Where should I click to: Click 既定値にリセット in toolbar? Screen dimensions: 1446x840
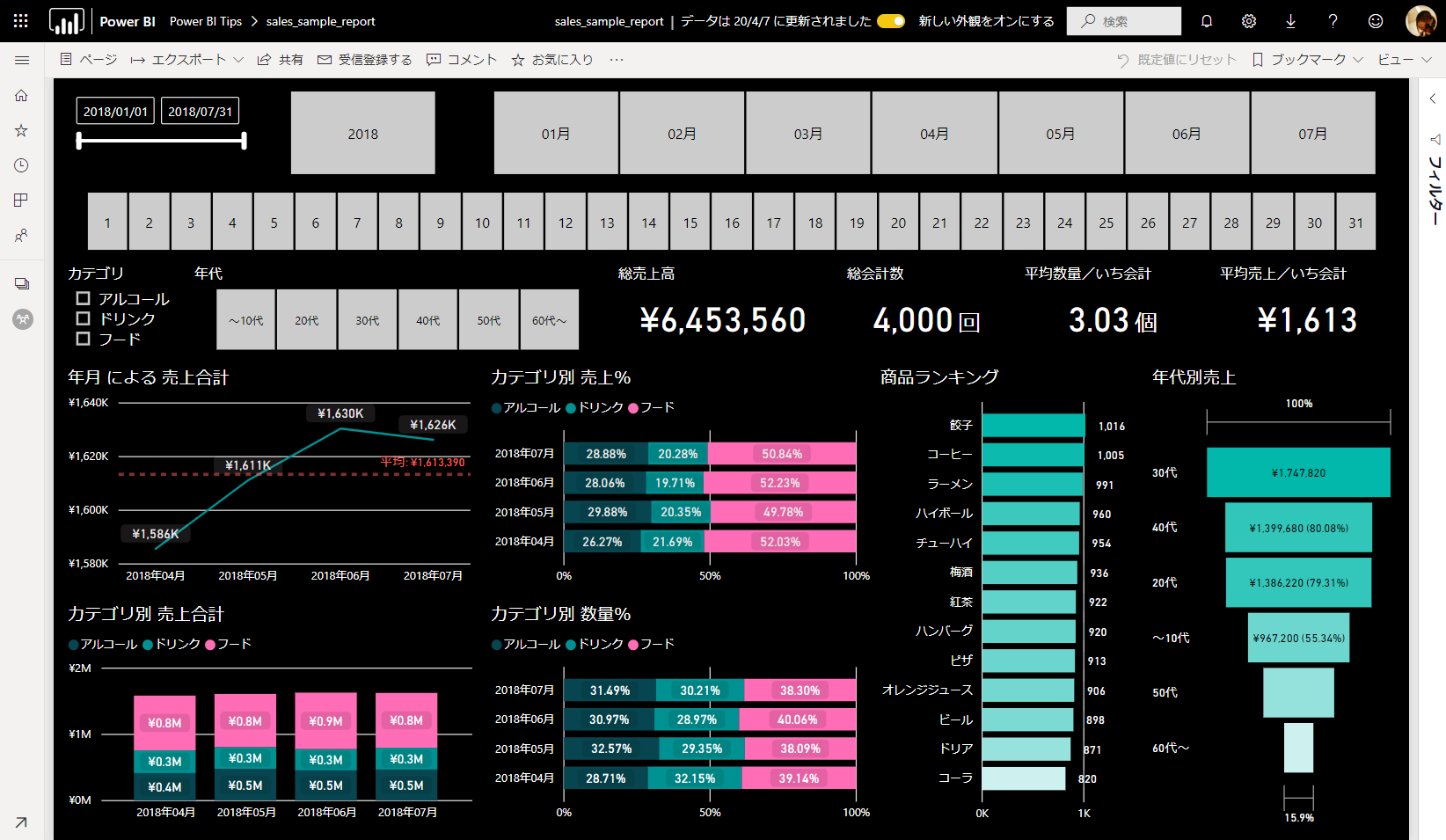click(1176, 60)
